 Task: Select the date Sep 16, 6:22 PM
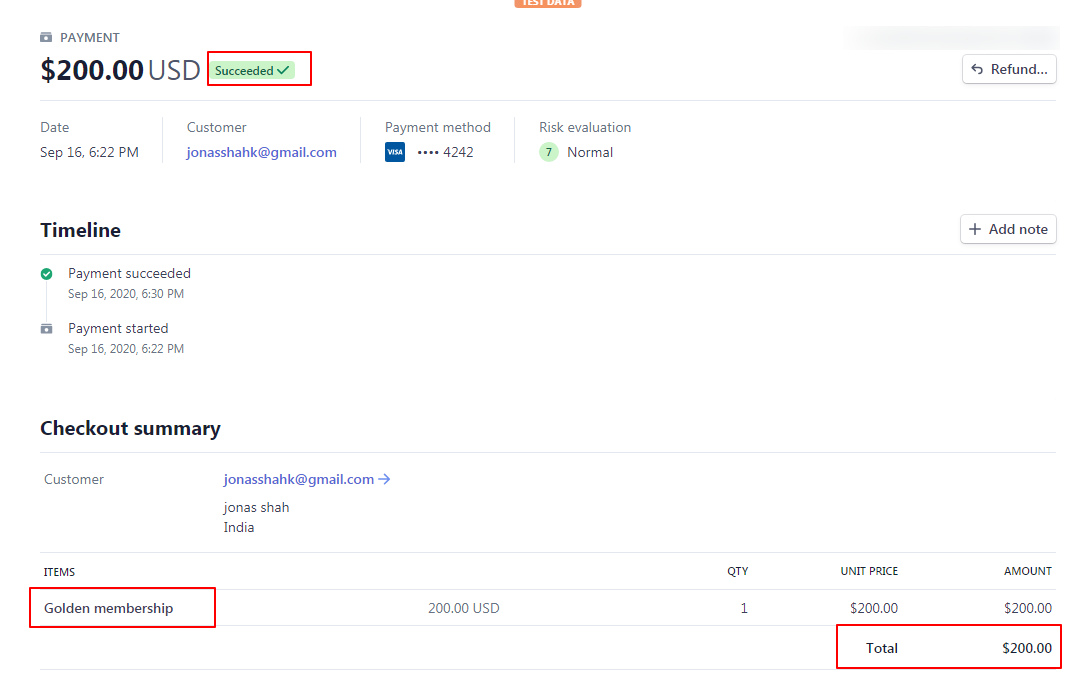tap(89, 152)
